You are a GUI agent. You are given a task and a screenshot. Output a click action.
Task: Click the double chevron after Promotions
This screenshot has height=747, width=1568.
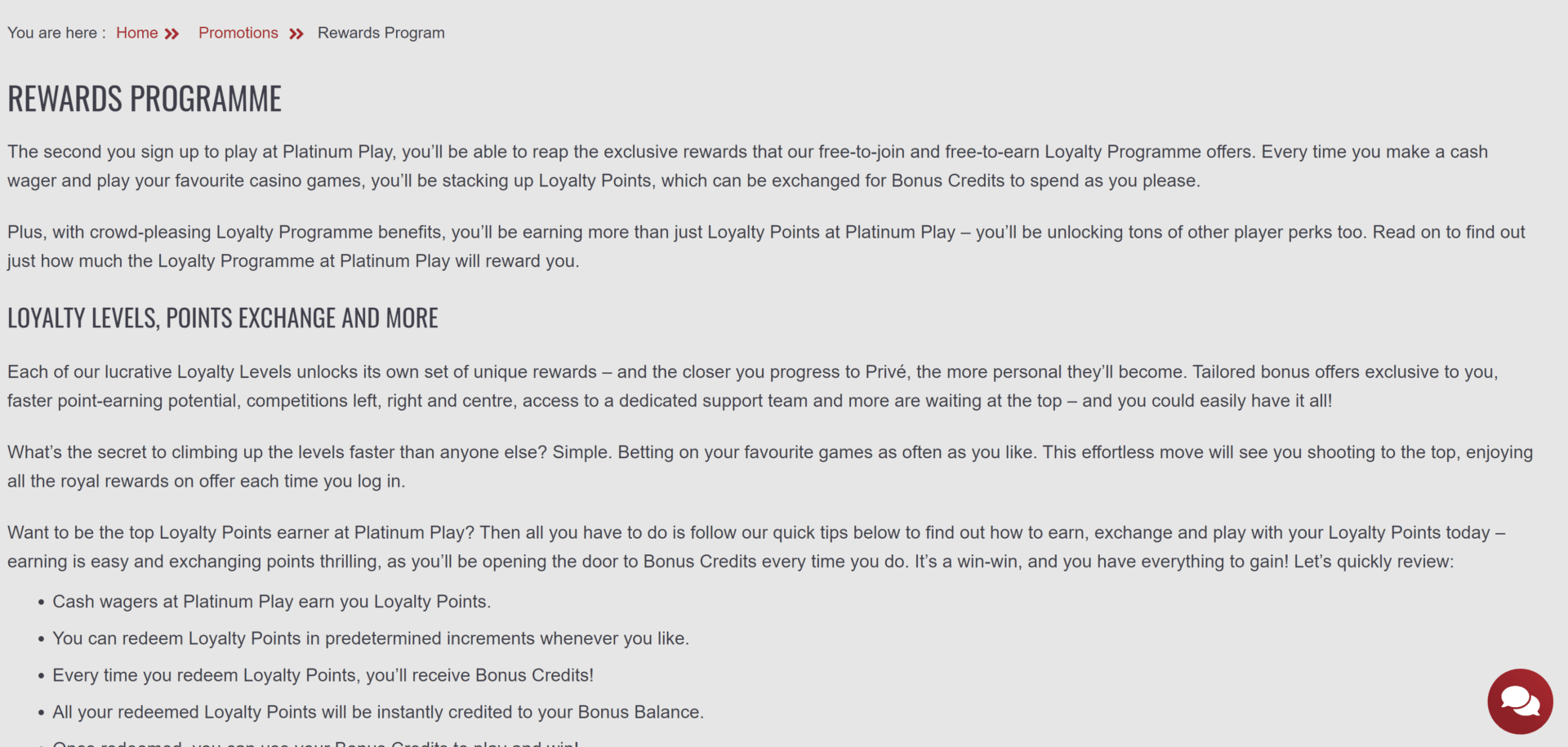pos(296,33)
